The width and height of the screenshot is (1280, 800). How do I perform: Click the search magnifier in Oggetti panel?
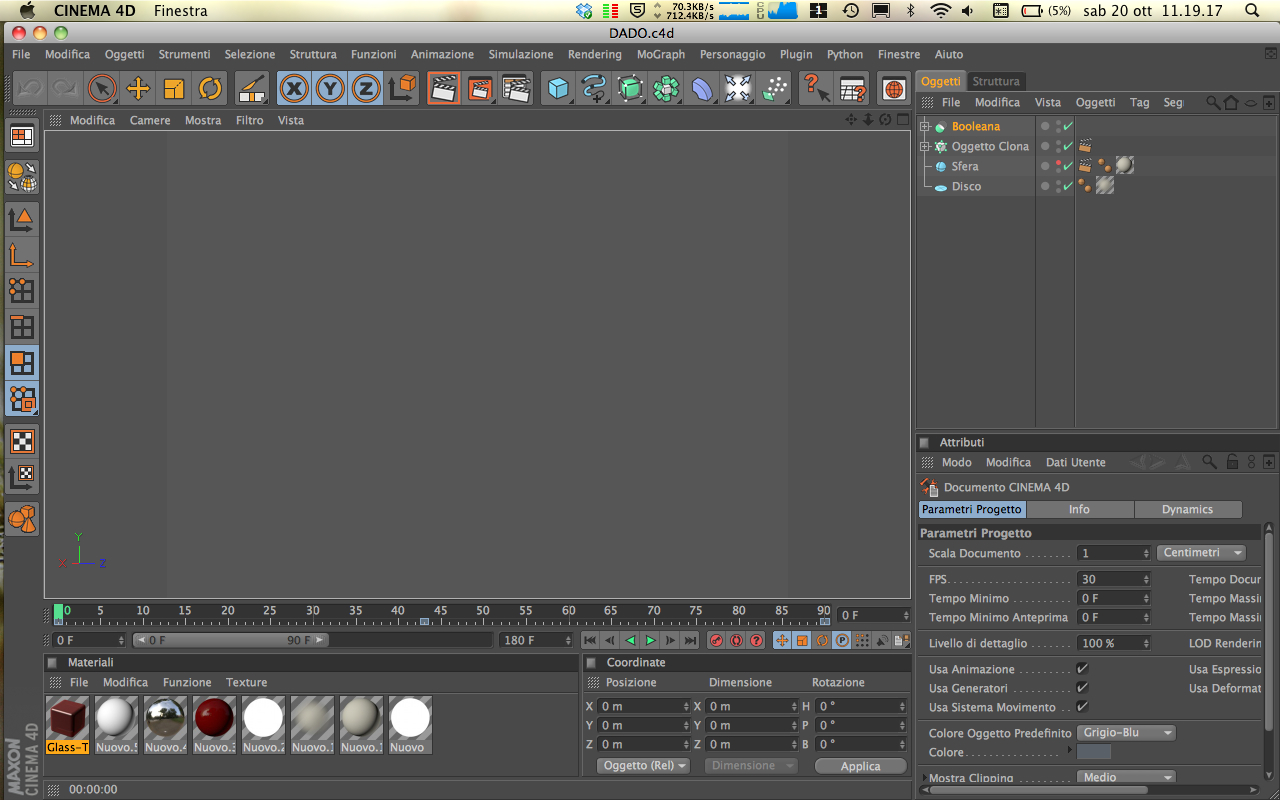(x=1213, y=102)
